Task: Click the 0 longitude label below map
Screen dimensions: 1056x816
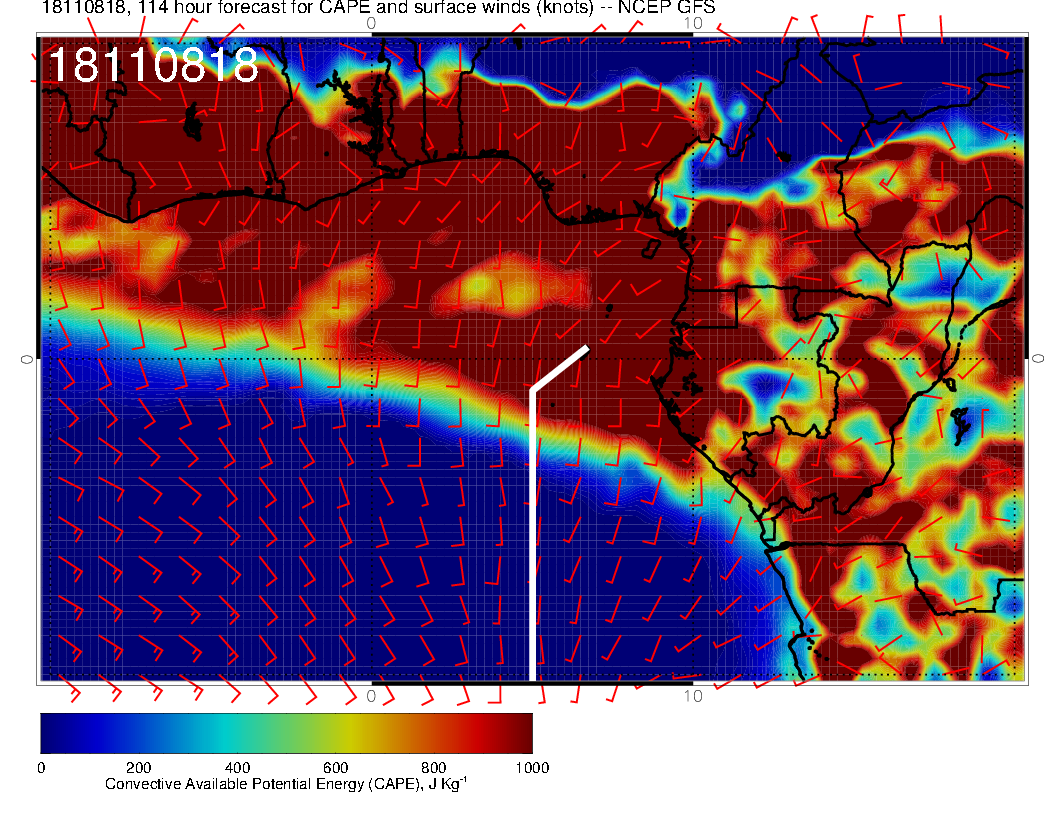Action: tap(372, 696)
